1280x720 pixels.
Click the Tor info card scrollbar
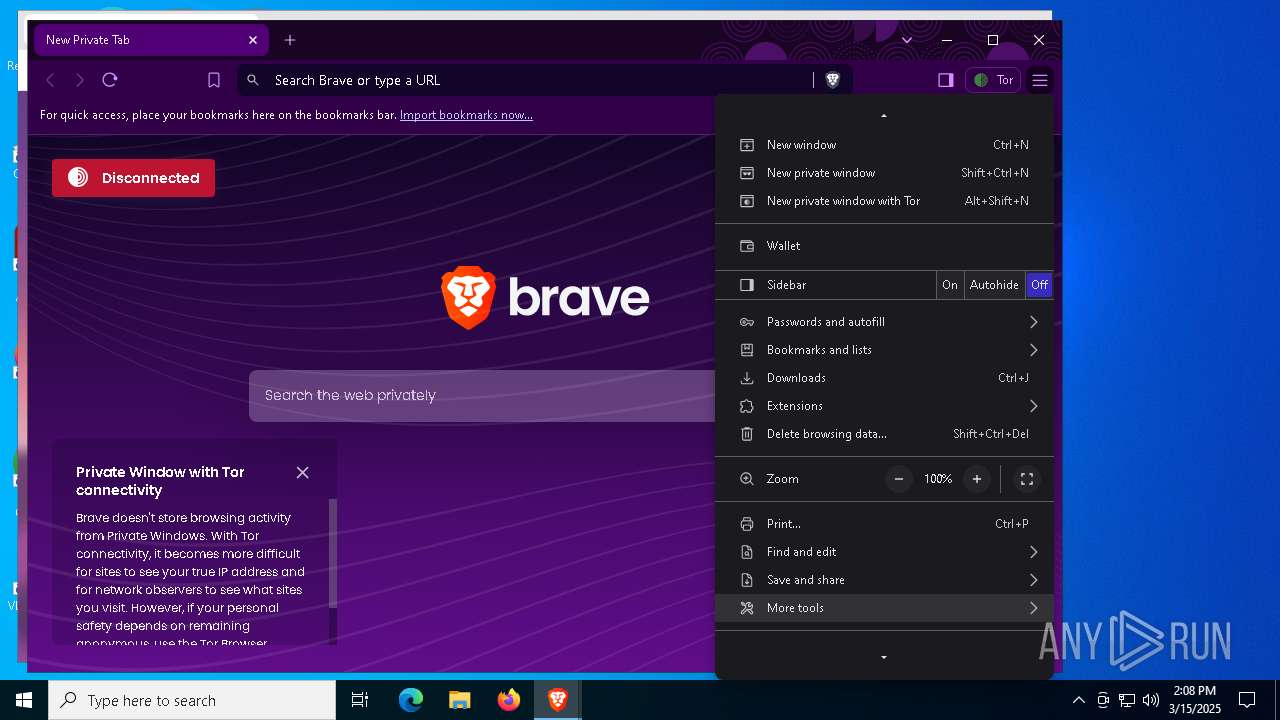click(333, 552)
